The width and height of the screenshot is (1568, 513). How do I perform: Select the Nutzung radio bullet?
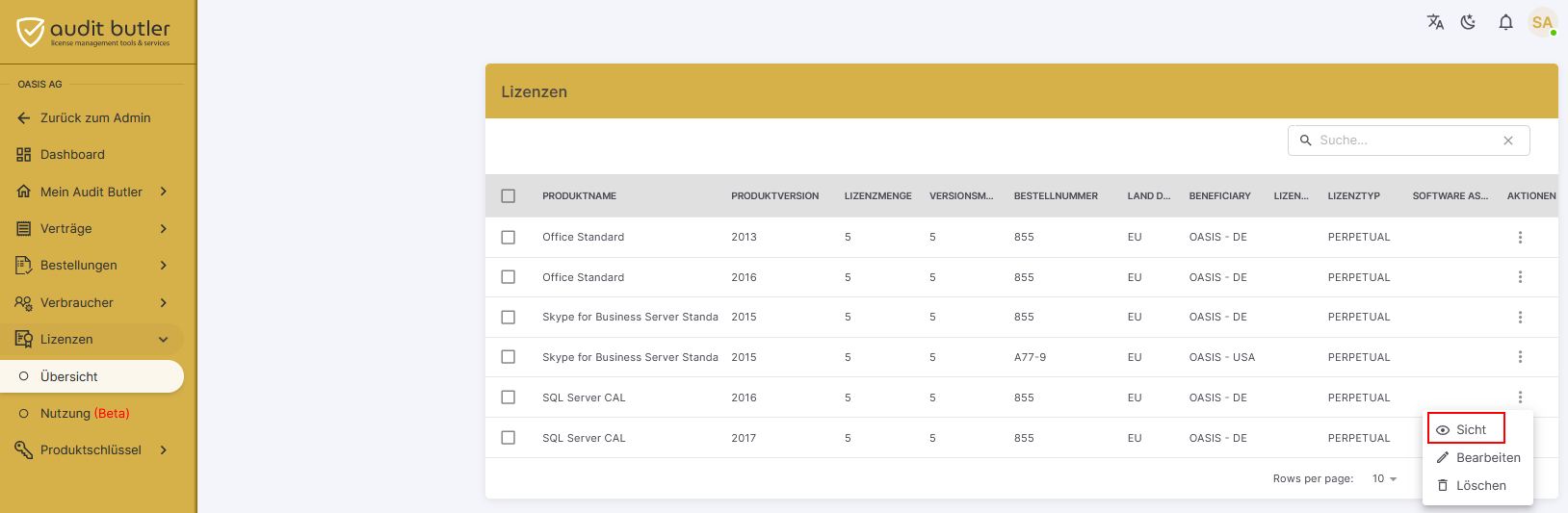pos(24,414)
